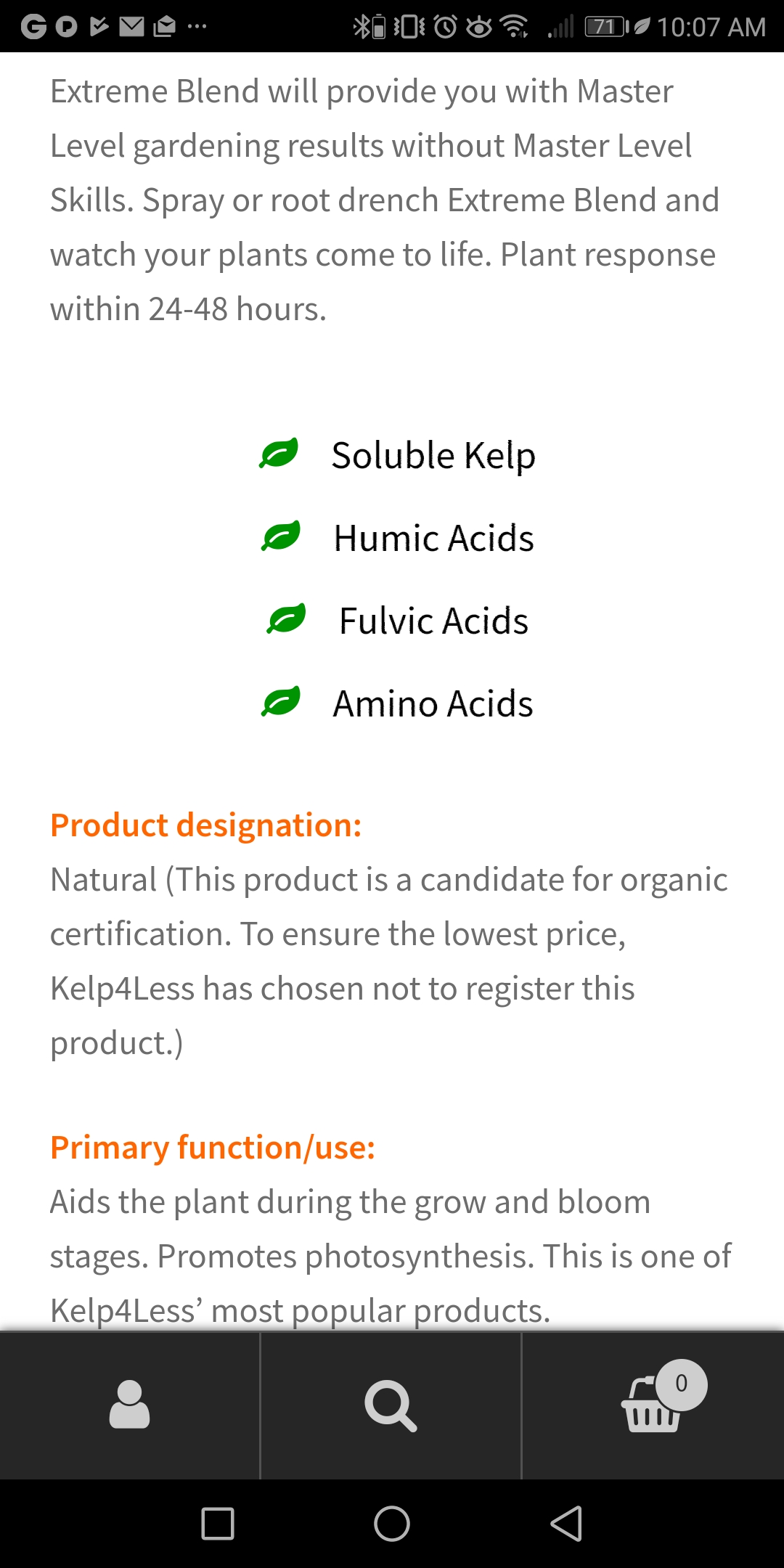
Task: Tap the leaf icon beside Humic Acids
Action: pyautogui.click(x=281, y=537)
